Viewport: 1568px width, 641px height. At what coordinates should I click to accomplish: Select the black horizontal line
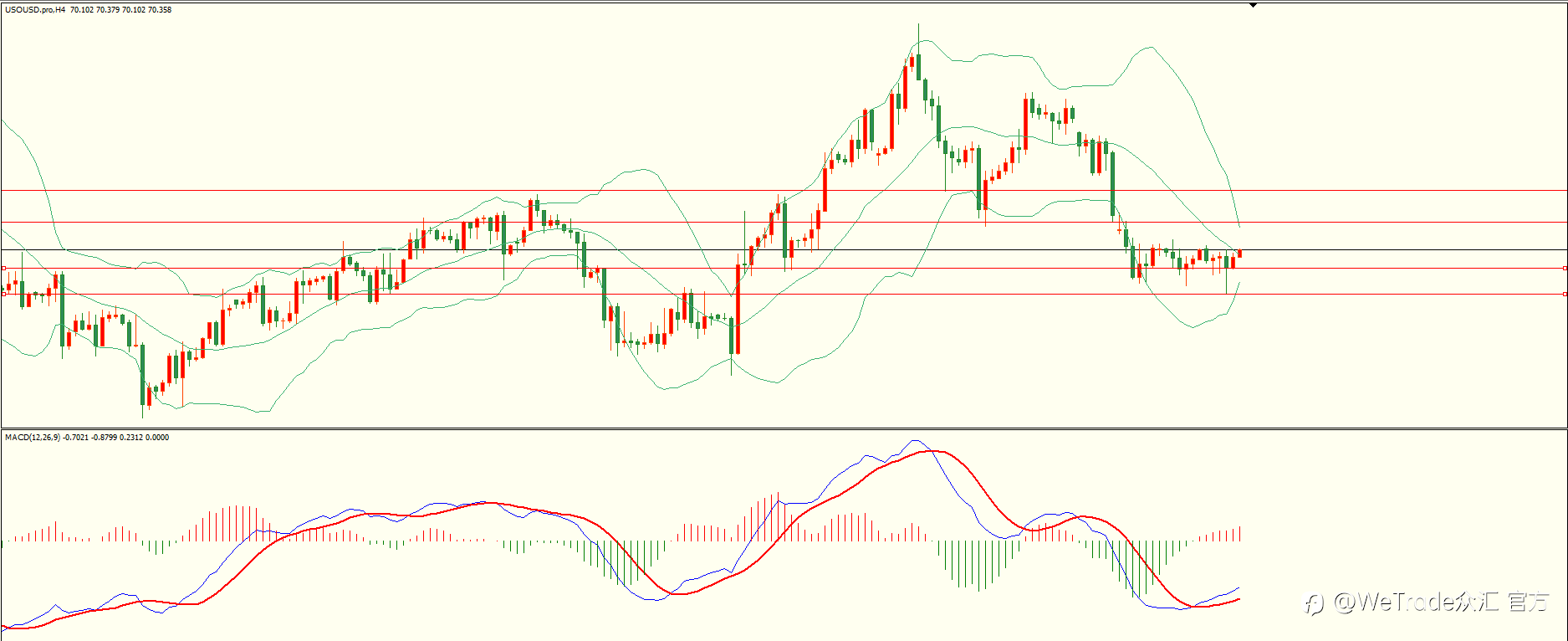click(784, 249)
